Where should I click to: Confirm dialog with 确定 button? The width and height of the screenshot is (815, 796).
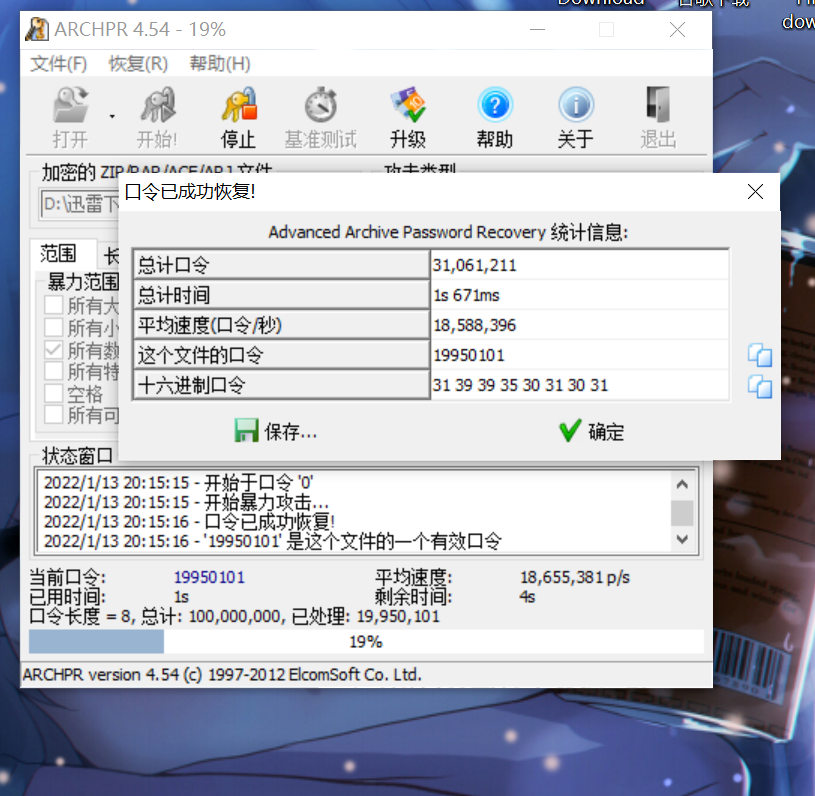(x=591, y=432)
